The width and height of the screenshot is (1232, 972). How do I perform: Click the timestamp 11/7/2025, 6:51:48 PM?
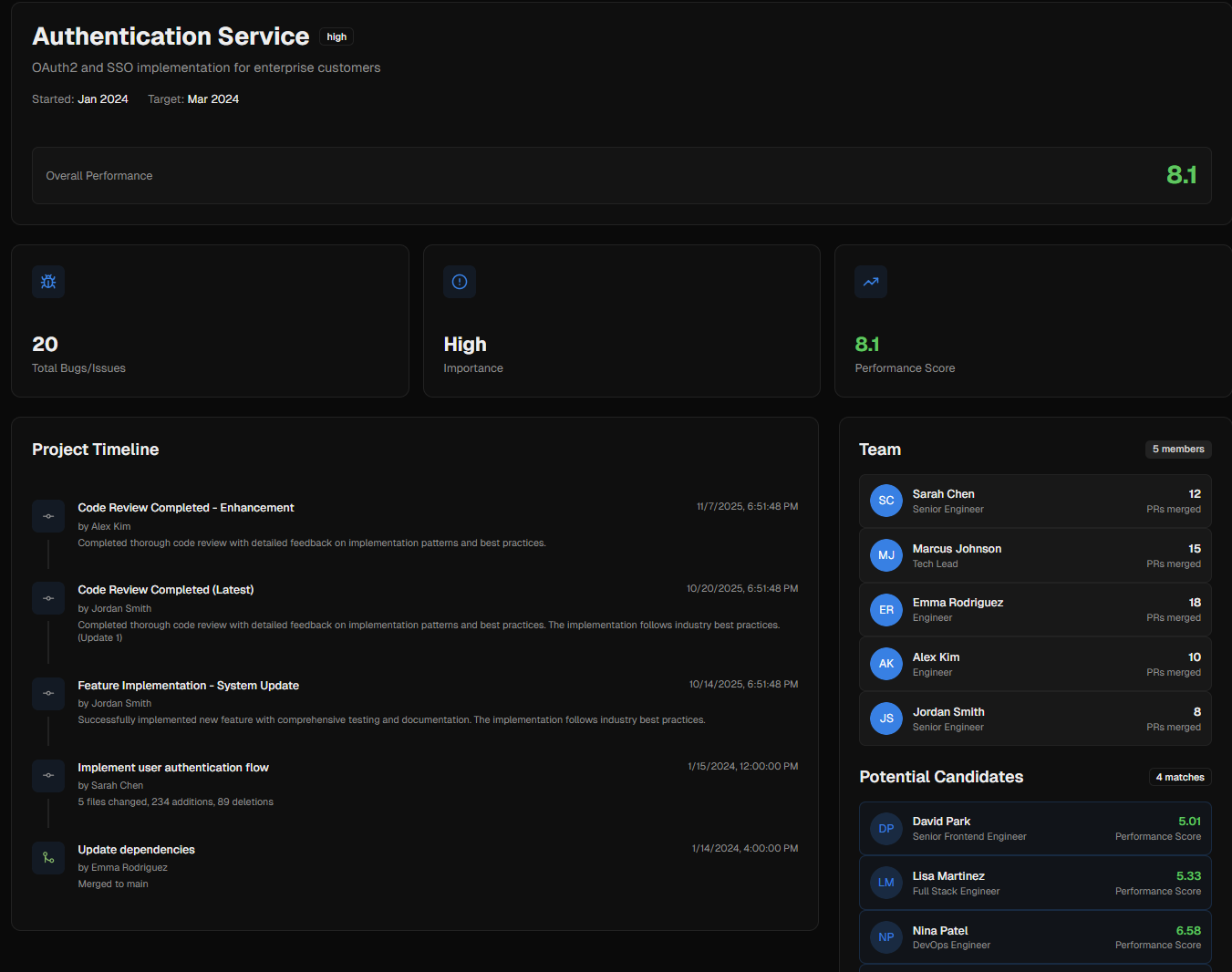(748, 506)
